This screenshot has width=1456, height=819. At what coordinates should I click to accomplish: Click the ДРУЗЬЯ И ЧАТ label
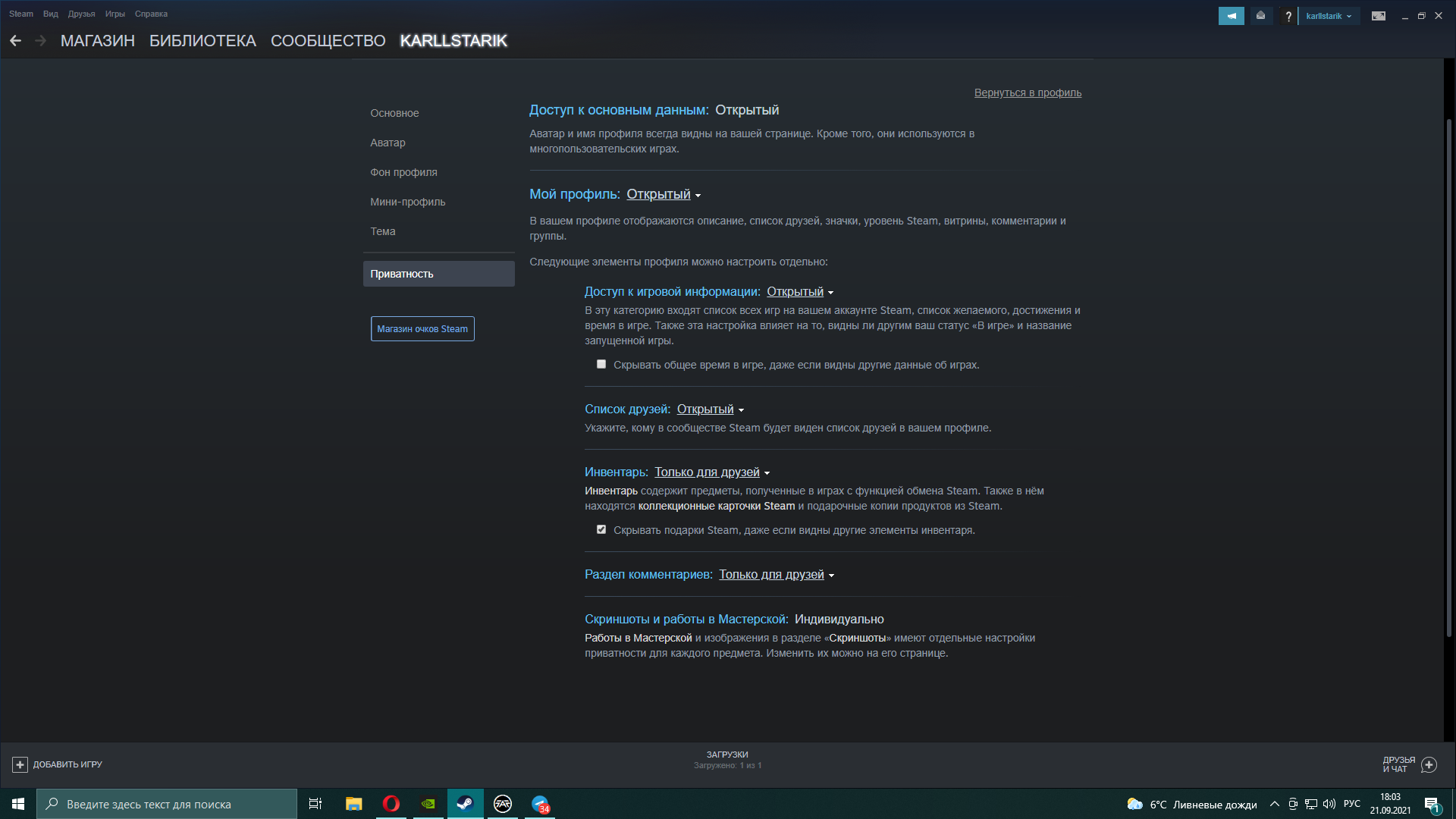[x=1398, y=764]
